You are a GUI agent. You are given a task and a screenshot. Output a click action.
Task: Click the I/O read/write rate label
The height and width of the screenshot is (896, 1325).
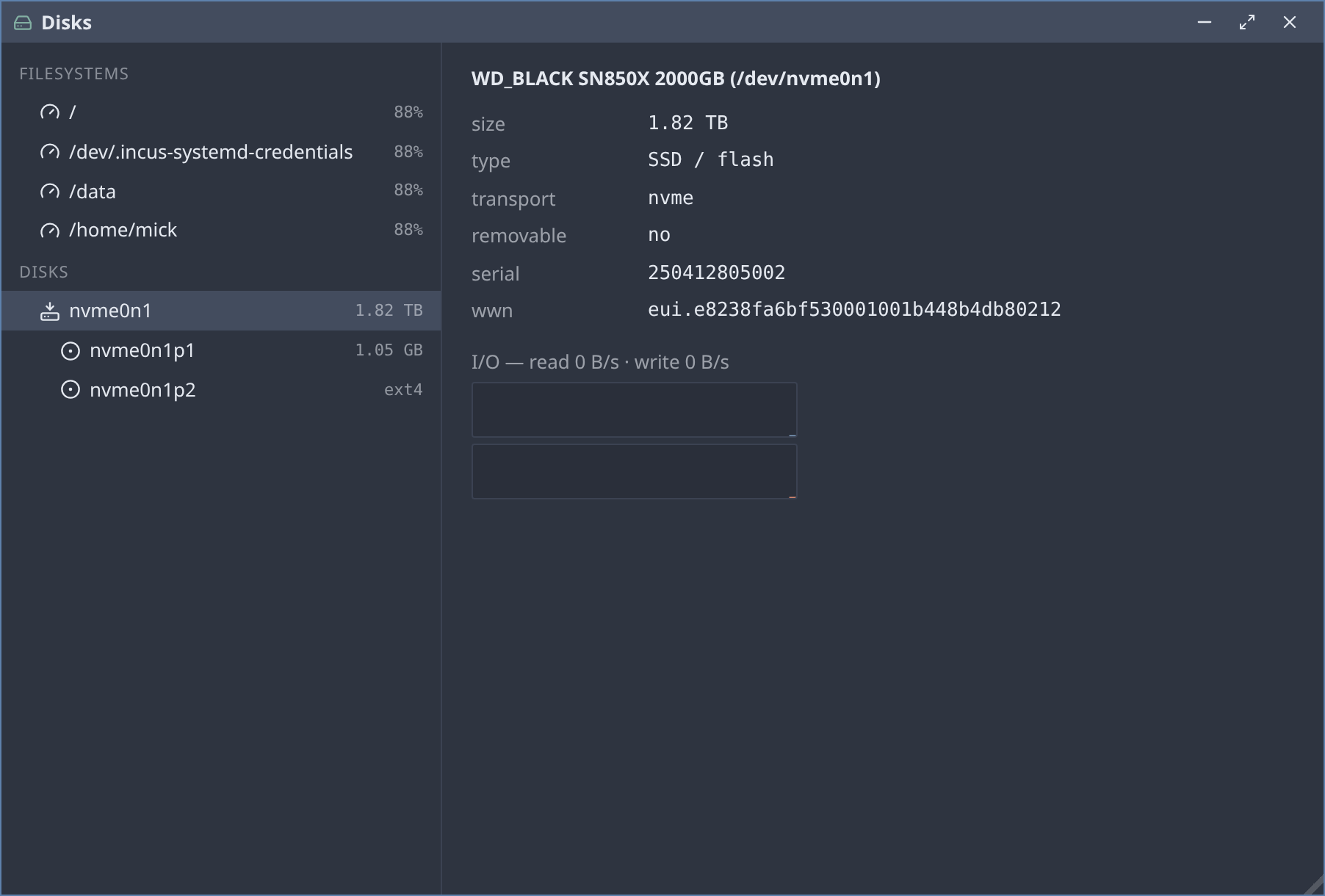click(x=600, y=362)
